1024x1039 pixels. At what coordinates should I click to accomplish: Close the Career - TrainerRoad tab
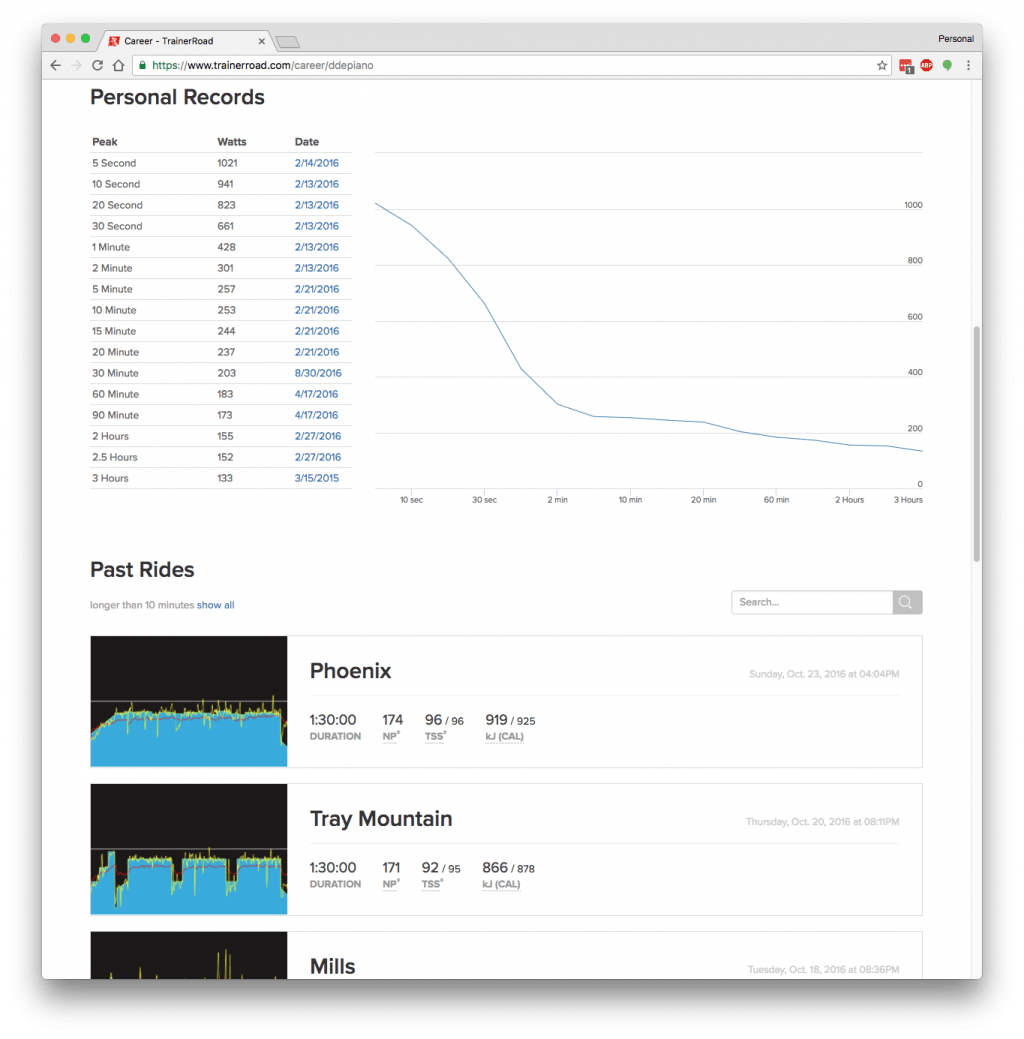pos(262,41)
